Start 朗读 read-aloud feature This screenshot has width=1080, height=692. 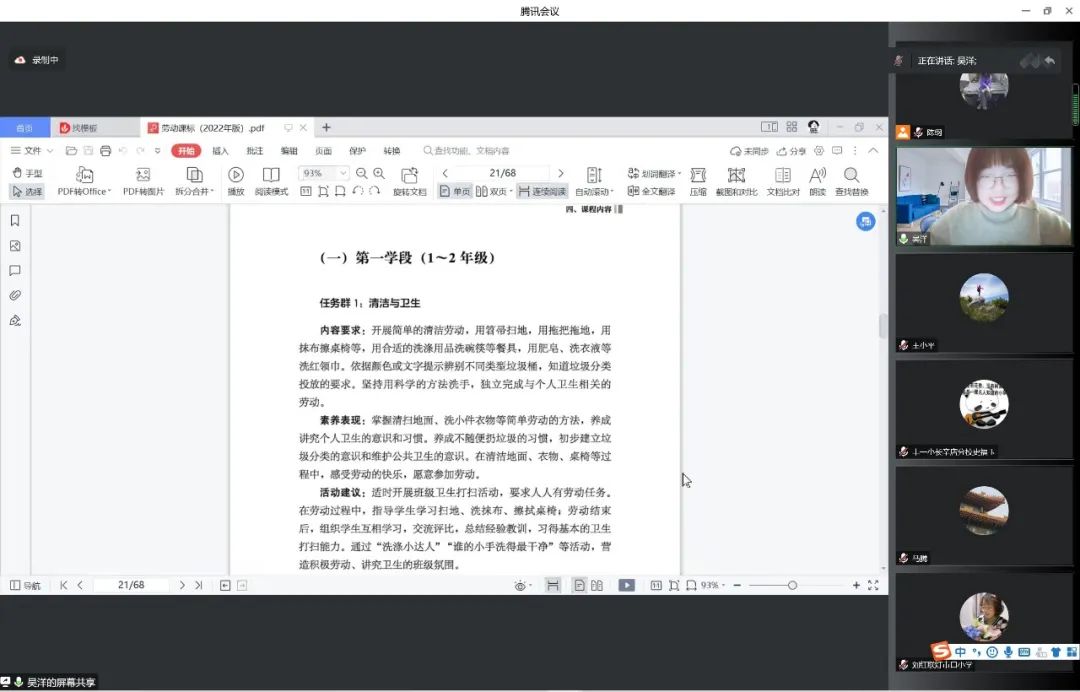point(818,181)
